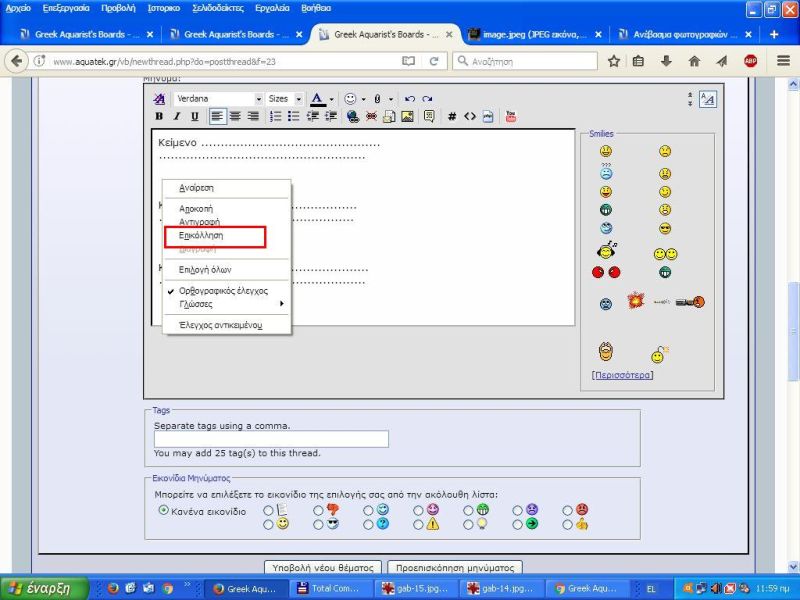Select the thumbs-down message icon radio
The height and width of the screenshot is (600, 800).
pyautogui.click(x=318, y=510)
